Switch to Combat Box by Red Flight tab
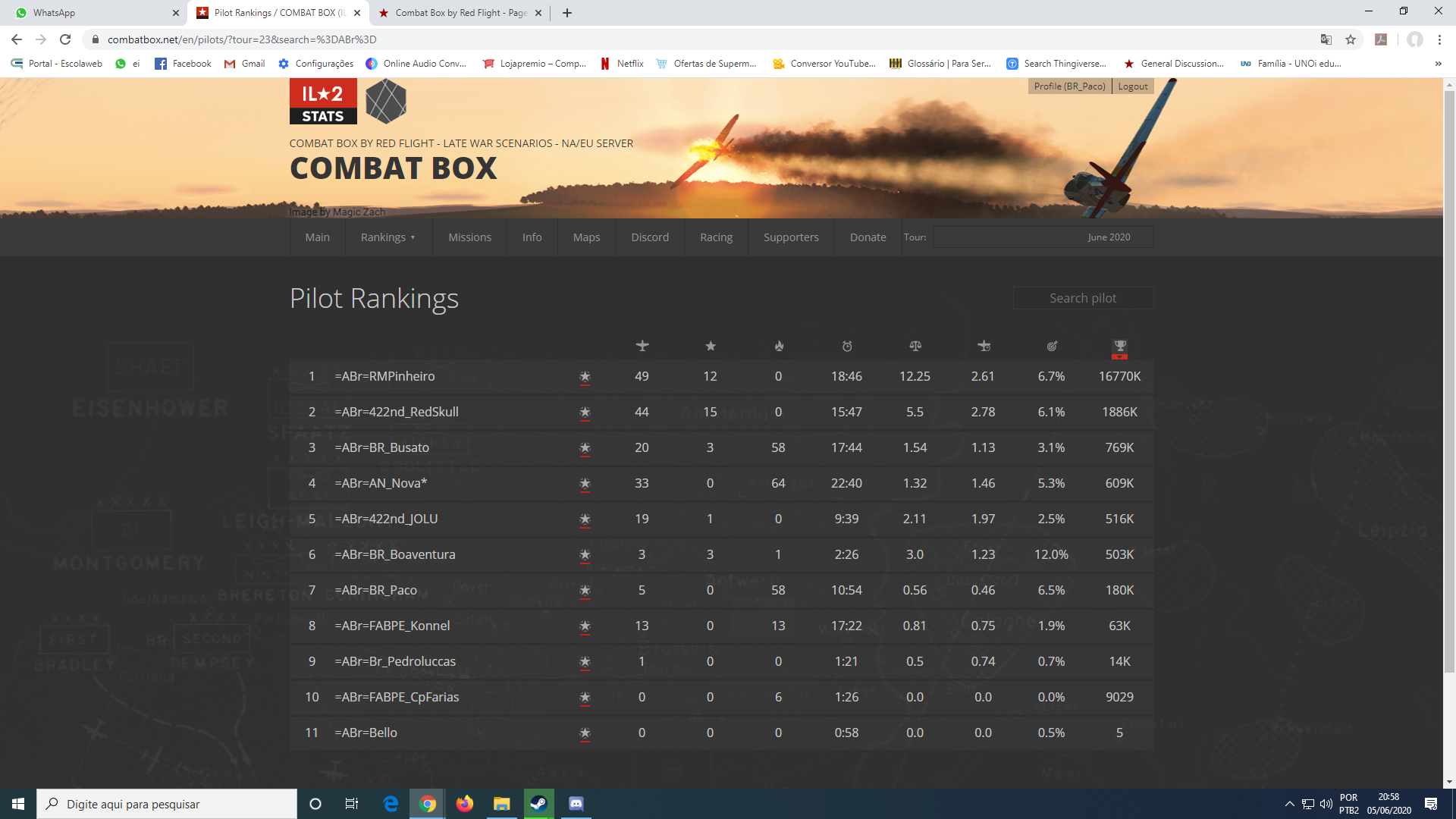 click(460, 13)
